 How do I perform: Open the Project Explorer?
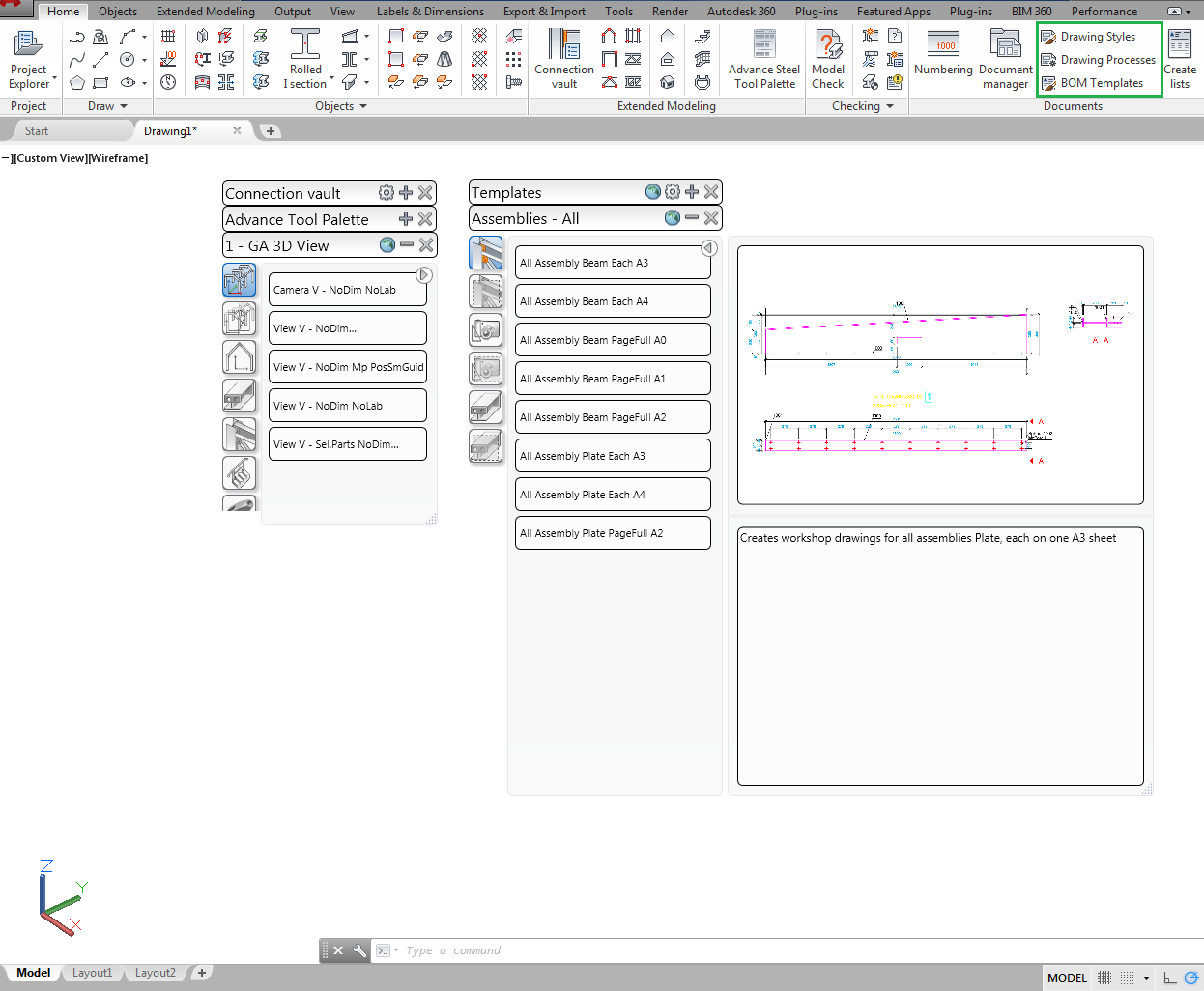[29, 59]
